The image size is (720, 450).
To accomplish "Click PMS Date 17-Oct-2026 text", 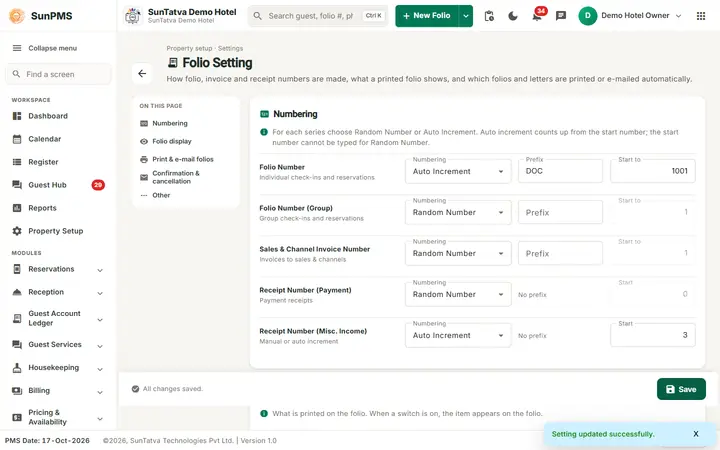I will point(47,440).
